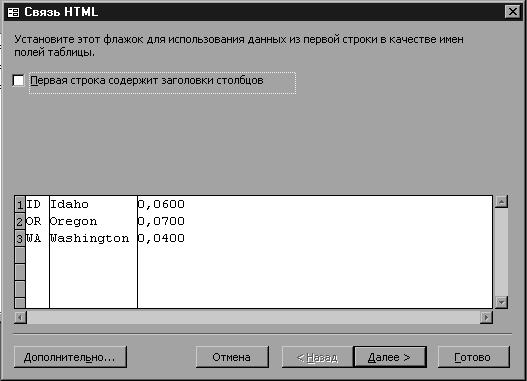Image resolution: width=527 pixels, height=381 pixels.
Task: Click the Idaho cell in preview
Action: click(x=93, y=204)
